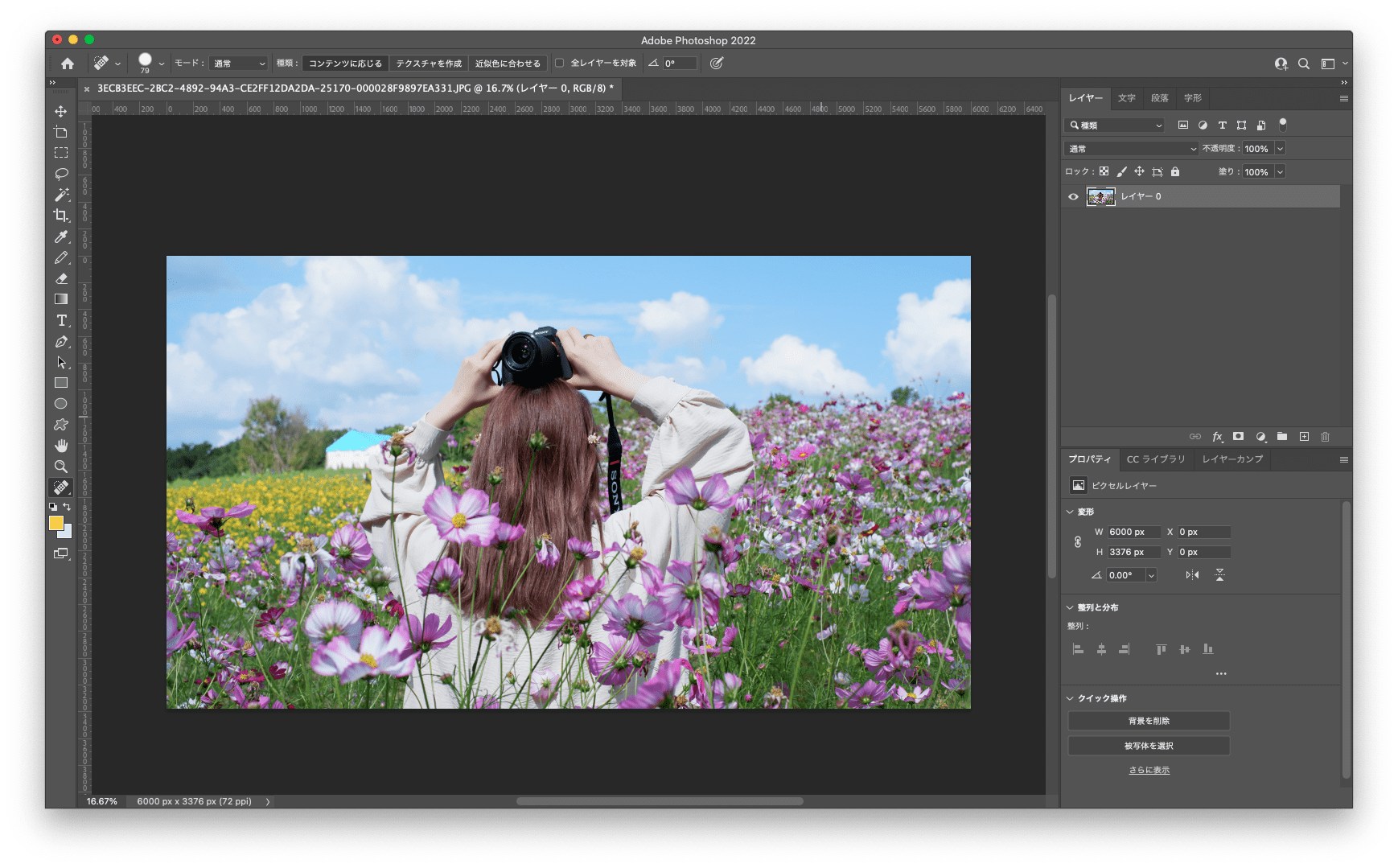Screen dimensions: 1398x868
Task: Select the Hand tool
Action: click(x=61, y=446)
